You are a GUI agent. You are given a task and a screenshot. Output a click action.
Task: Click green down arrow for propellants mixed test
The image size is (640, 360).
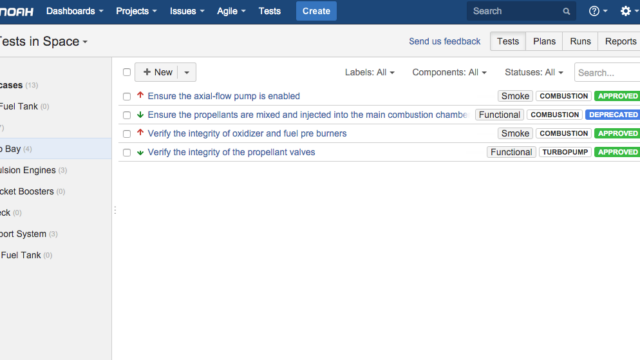tap(140, 115)
